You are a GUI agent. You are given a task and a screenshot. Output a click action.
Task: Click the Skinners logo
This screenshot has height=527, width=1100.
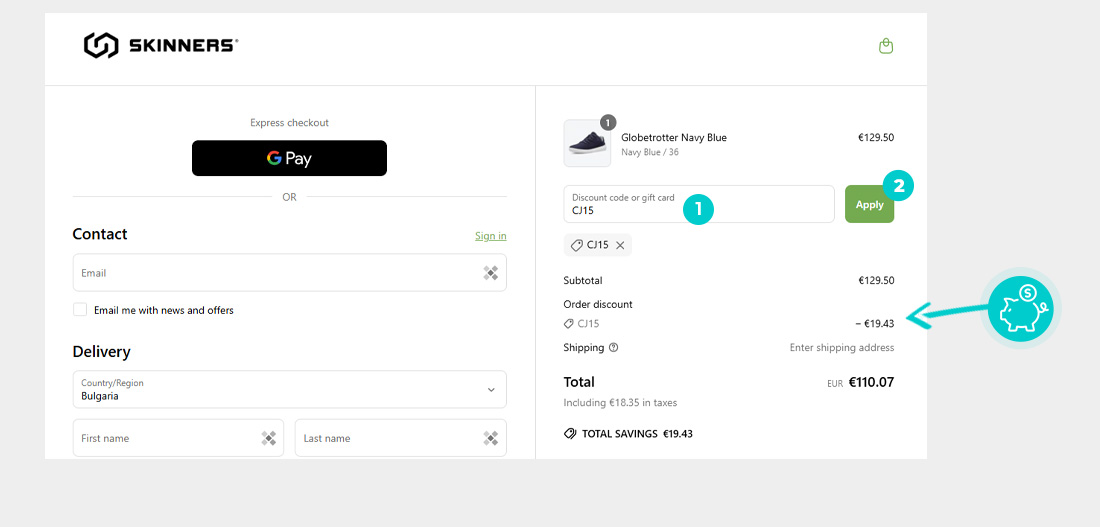coord(160,45)
